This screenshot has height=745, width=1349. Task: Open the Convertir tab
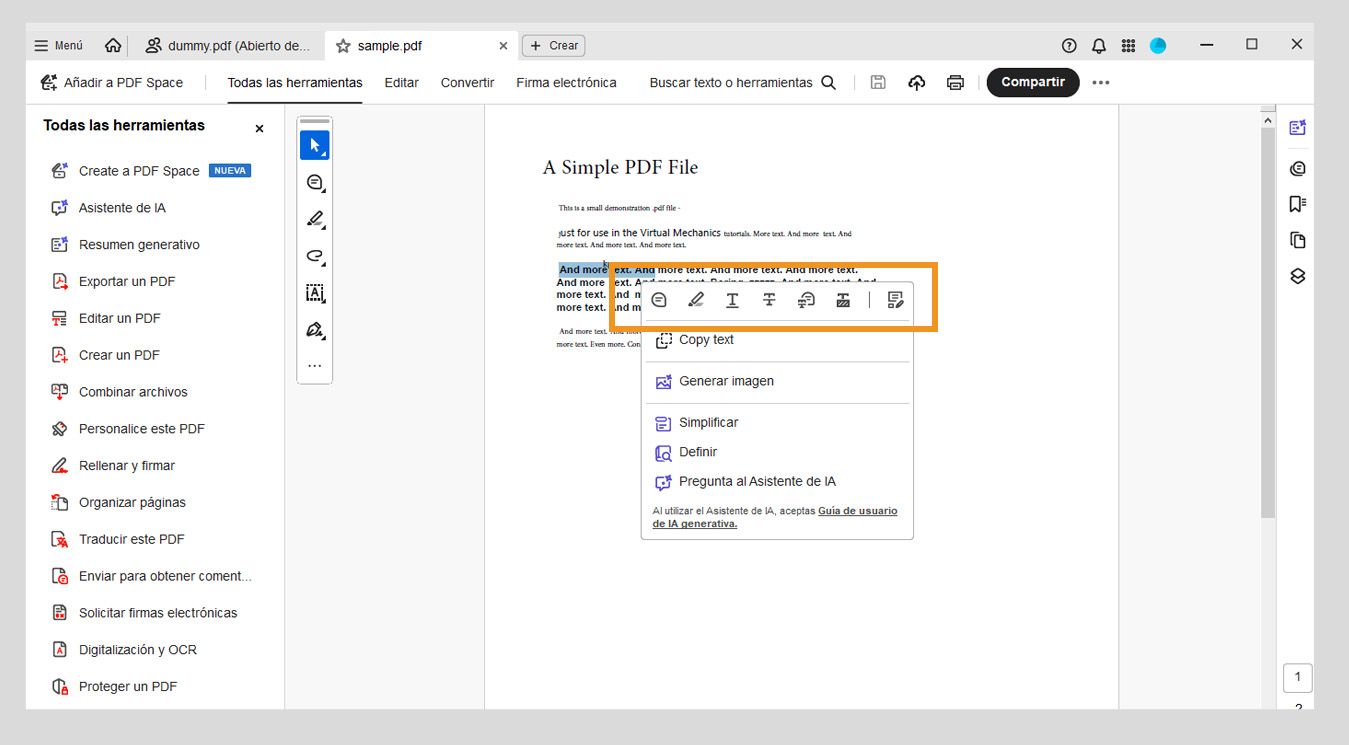coord(467,82)
